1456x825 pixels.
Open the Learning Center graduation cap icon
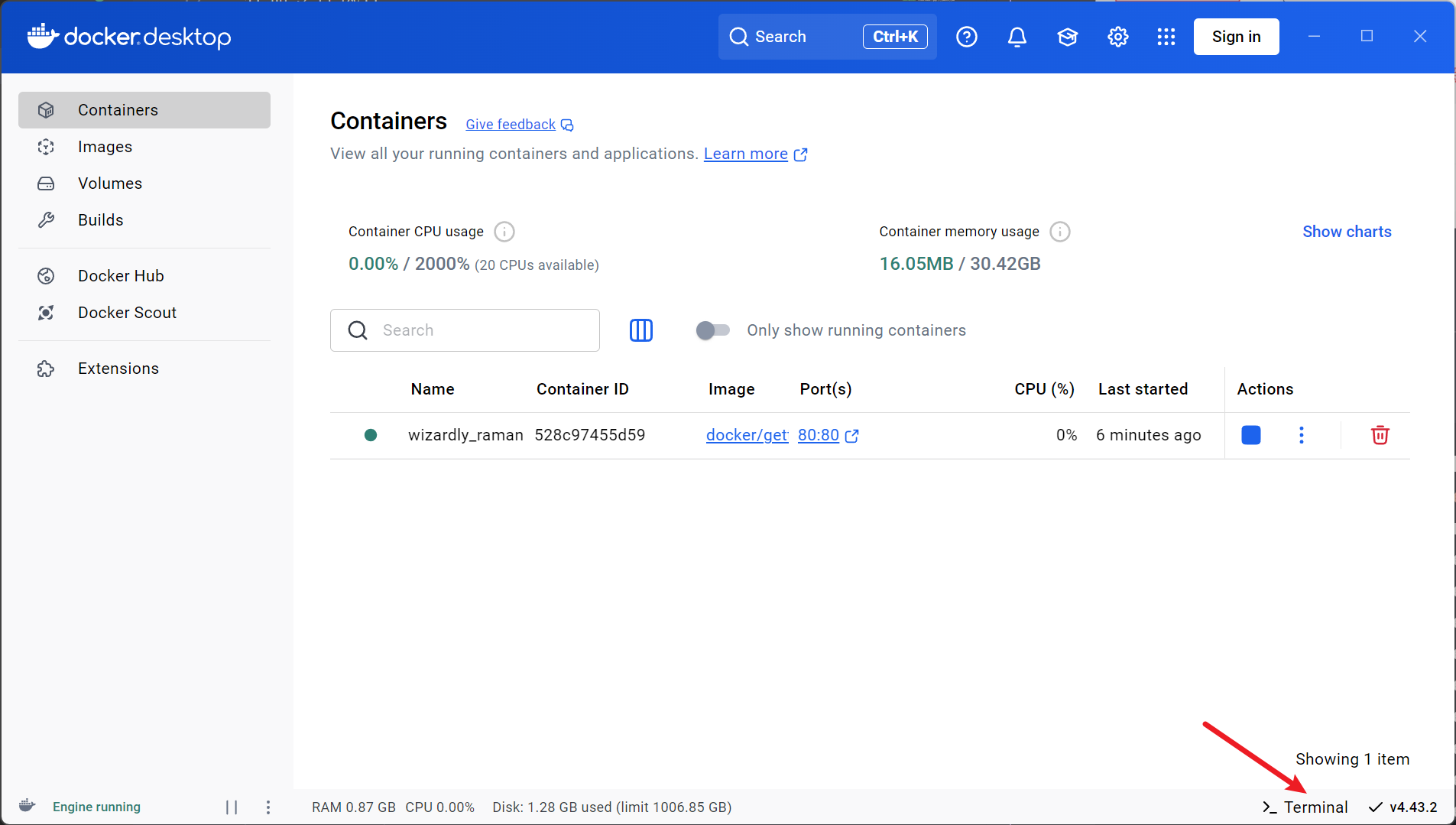tap(1066, 36)
